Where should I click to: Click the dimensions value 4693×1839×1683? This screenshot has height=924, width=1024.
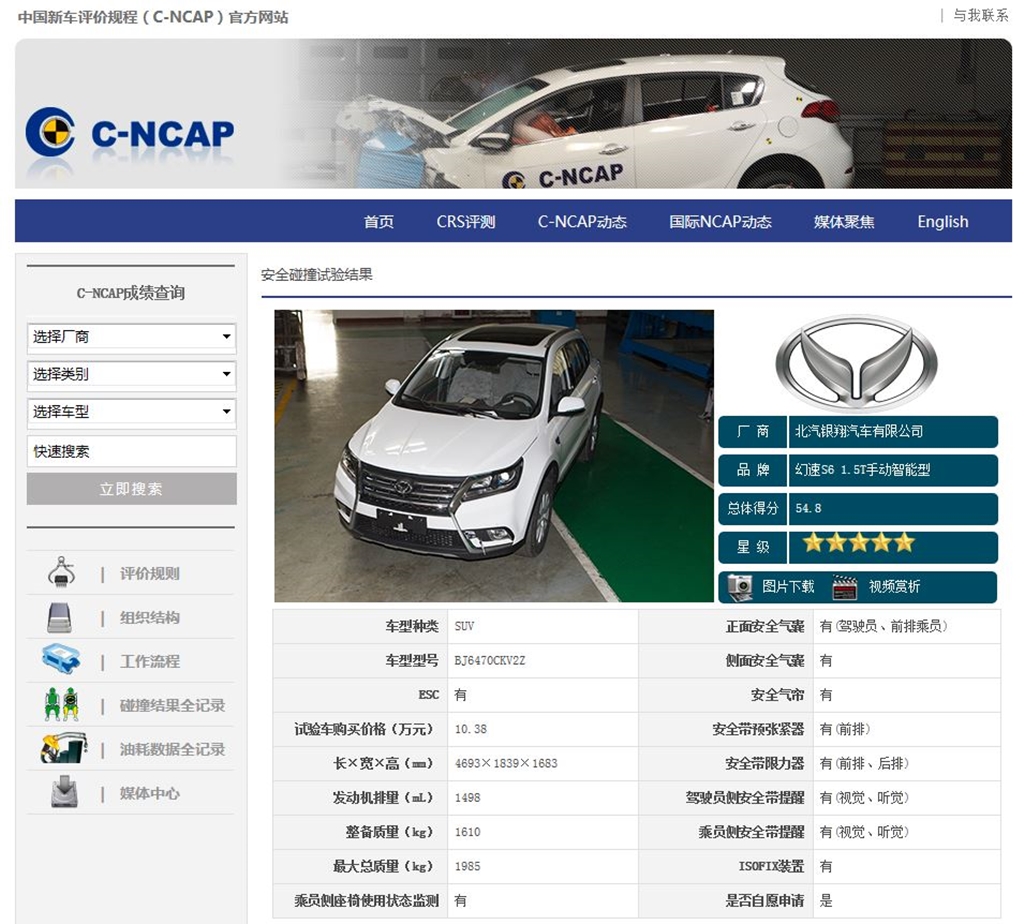point(506,763)
